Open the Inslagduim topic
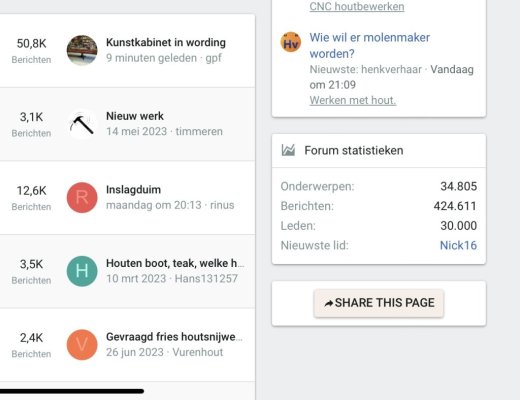This screenshot has height=400, width=520. [133, 190]
